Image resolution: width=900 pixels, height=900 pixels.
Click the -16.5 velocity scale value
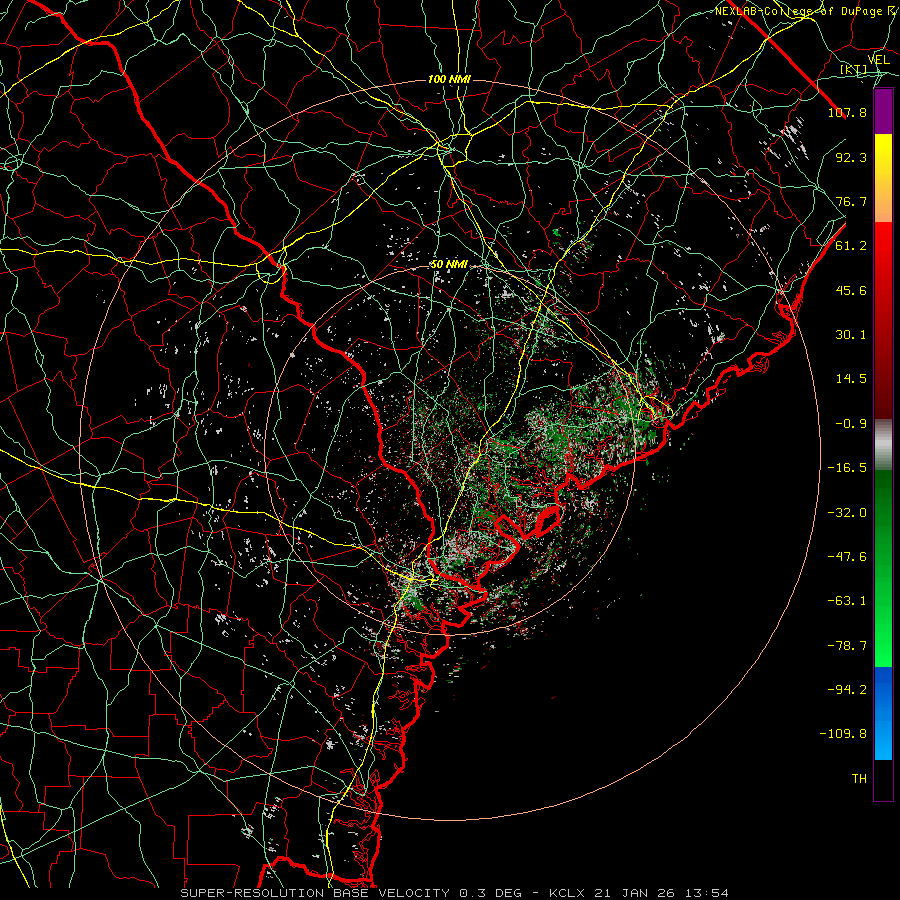(x=847, y=468)
